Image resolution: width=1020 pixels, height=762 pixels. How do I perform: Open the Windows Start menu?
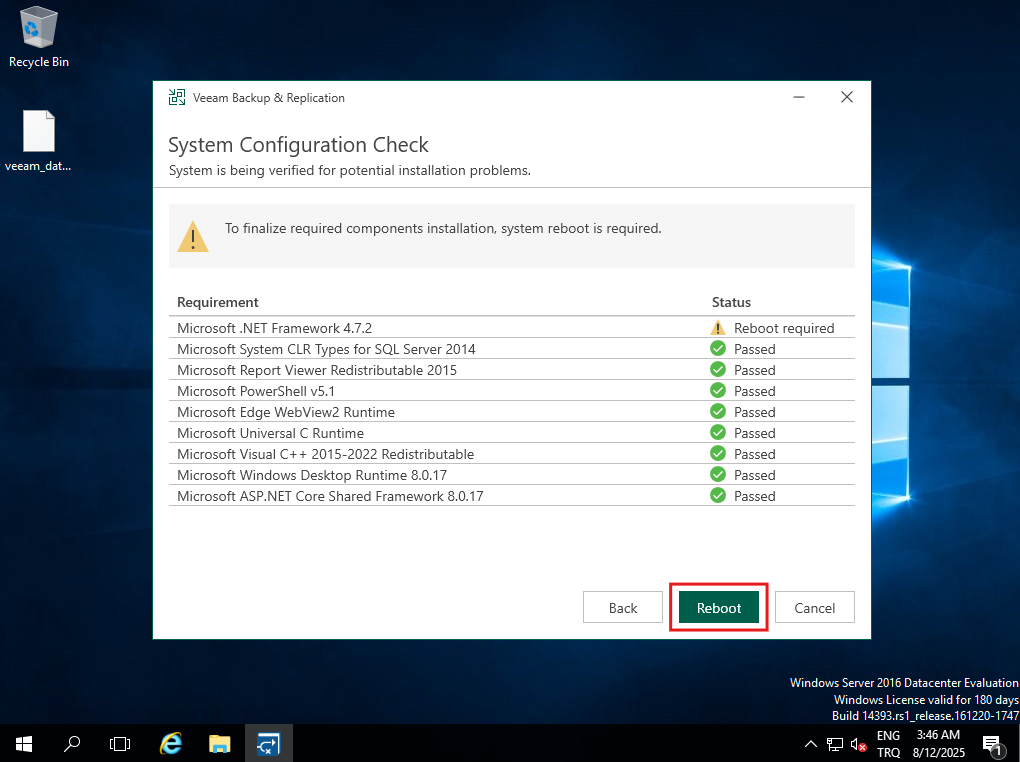pos(23,743)
